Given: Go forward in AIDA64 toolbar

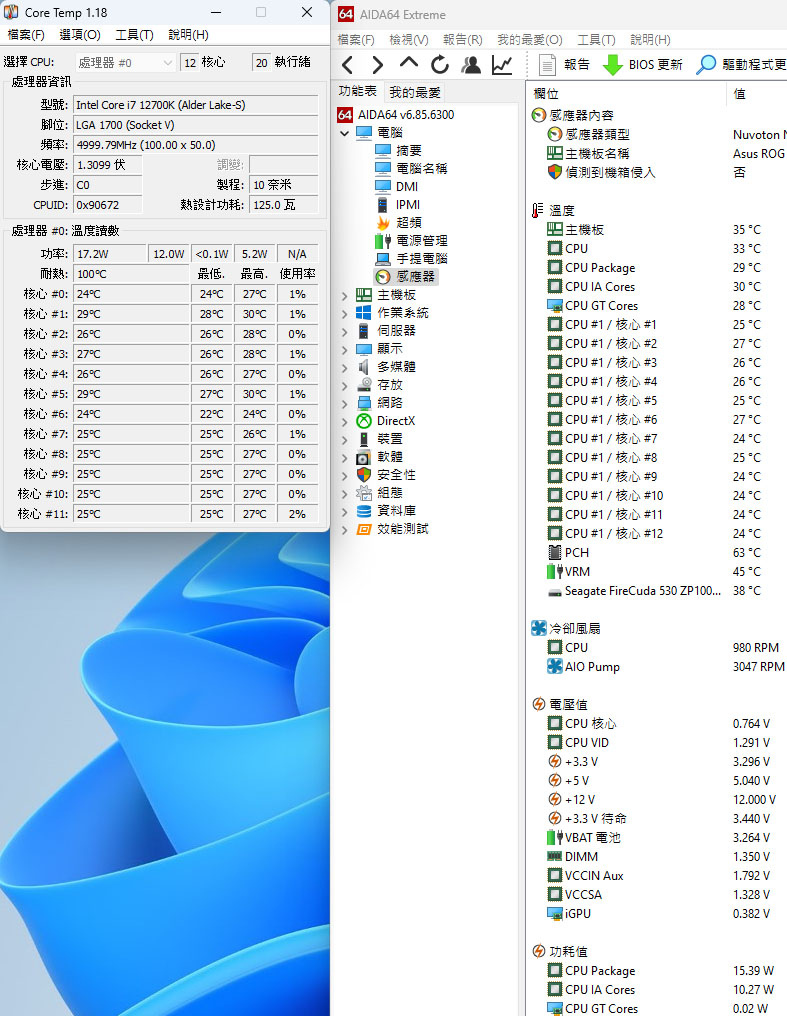Looking at the screenshot, I should point(378,65).
